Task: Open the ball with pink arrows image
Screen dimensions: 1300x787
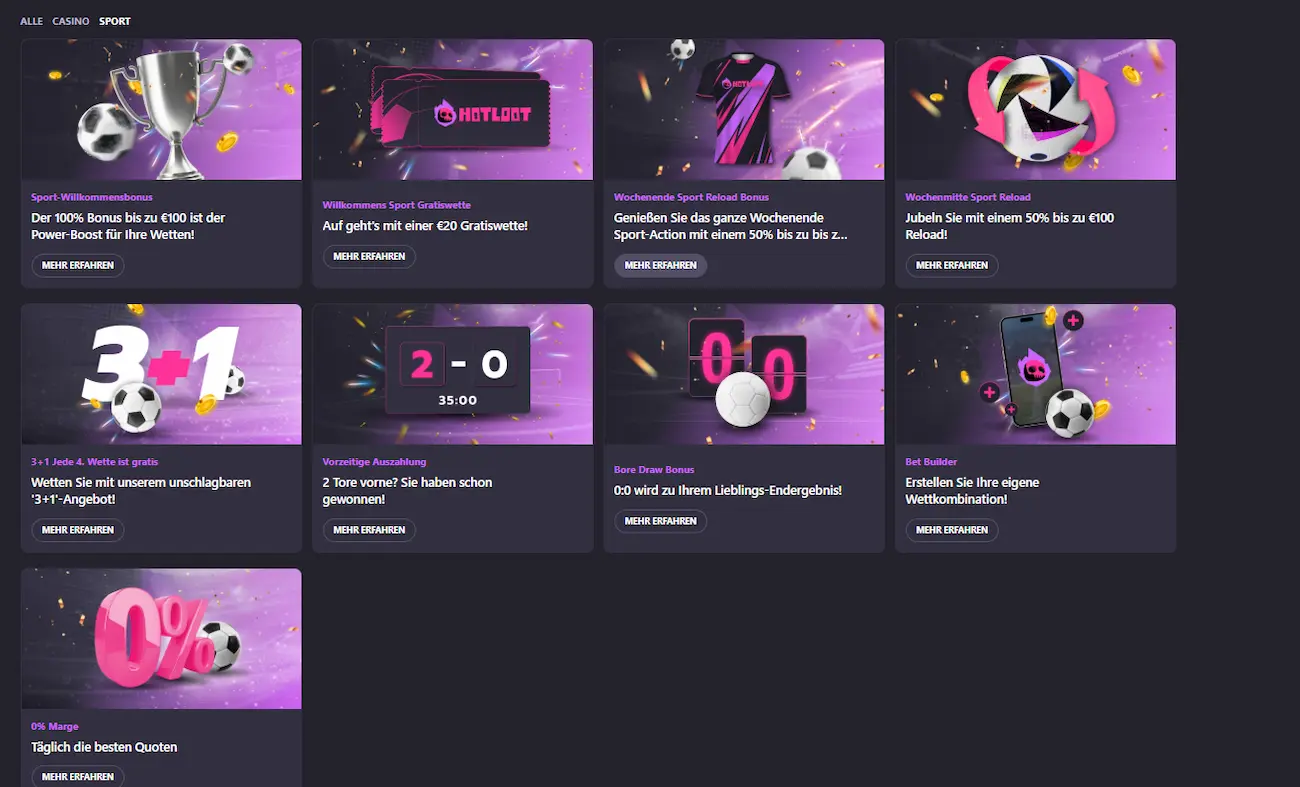Action: click(1036, 110)
